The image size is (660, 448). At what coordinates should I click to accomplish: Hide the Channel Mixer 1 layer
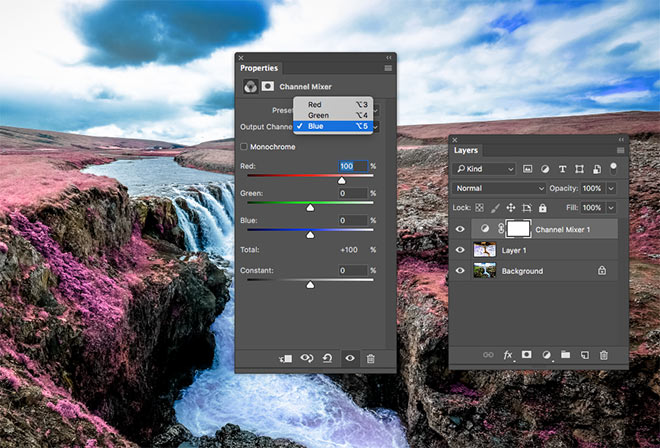pos(460,229)
